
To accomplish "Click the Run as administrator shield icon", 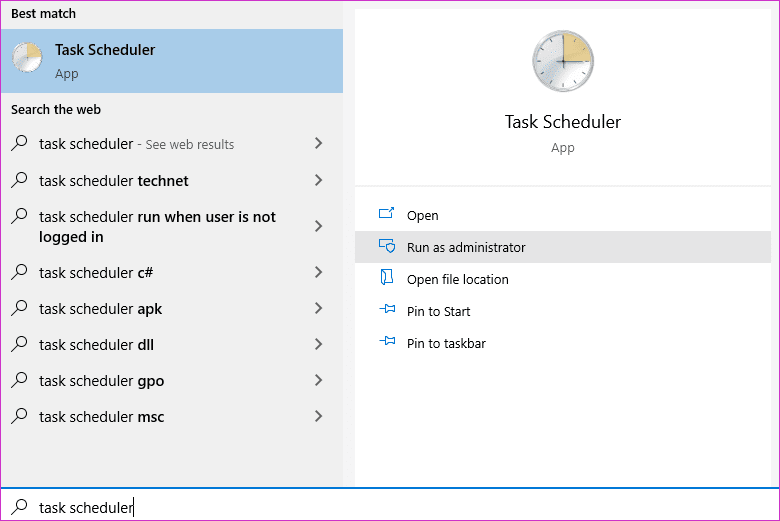I will point(387,246).
